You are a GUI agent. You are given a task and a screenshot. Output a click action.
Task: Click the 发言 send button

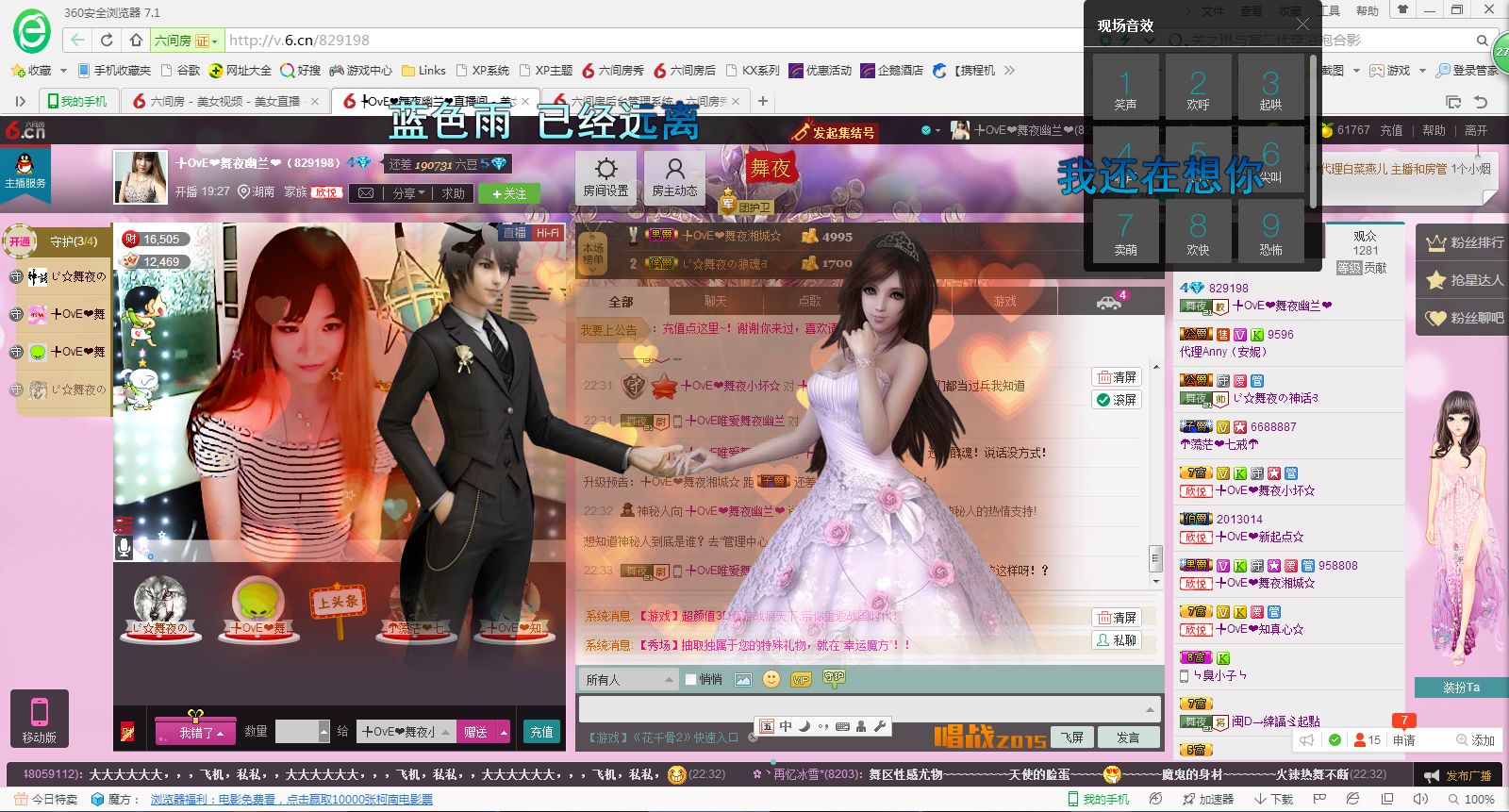click(1128, 737)
